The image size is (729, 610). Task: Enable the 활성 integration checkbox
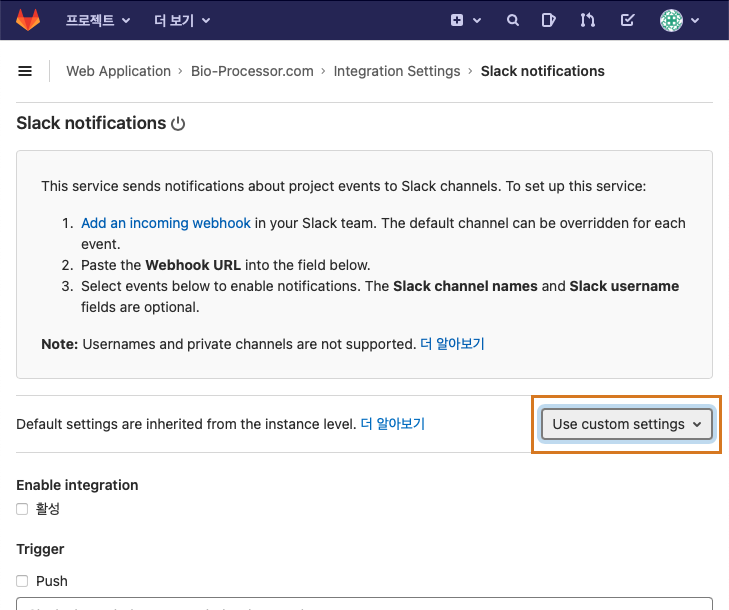click(x=22, y=509)
